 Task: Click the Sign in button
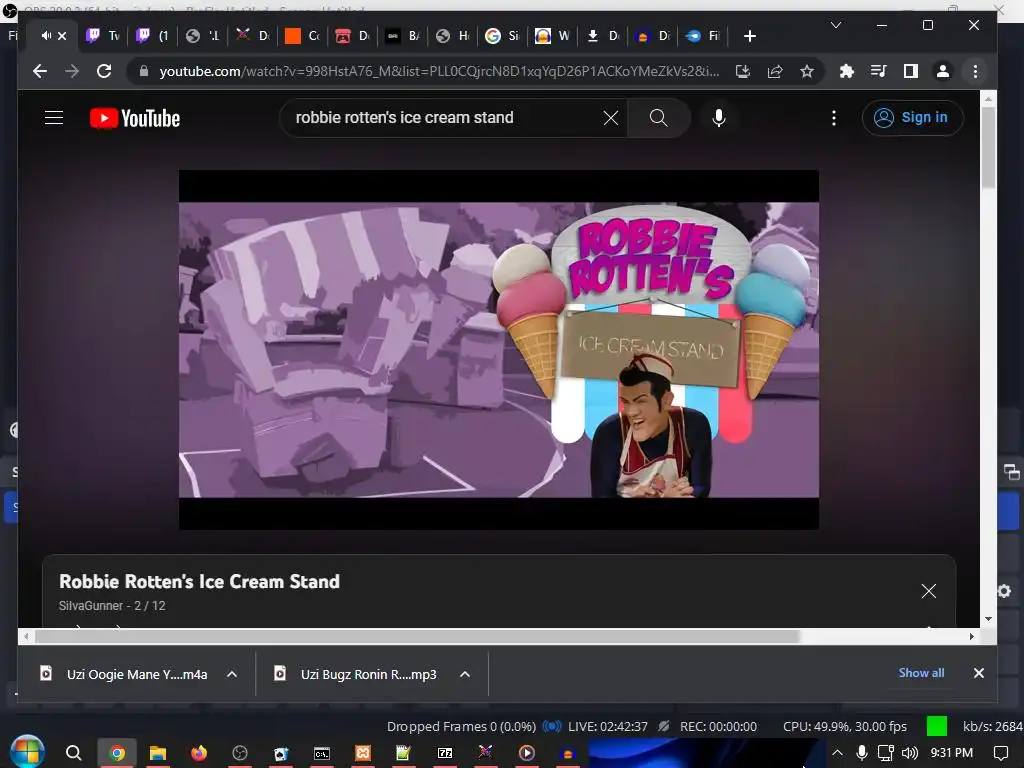tap(912, 118)
